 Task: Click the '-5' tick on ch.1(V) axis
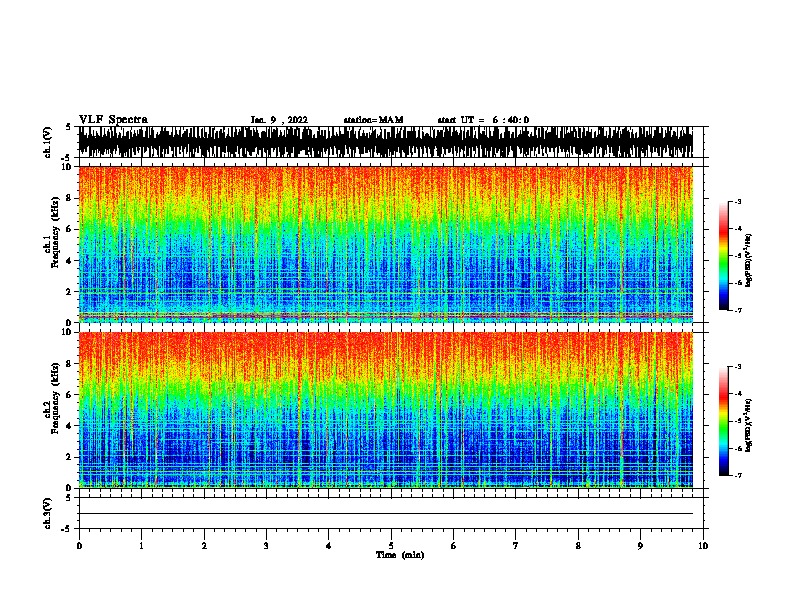(x=68, y=158)
